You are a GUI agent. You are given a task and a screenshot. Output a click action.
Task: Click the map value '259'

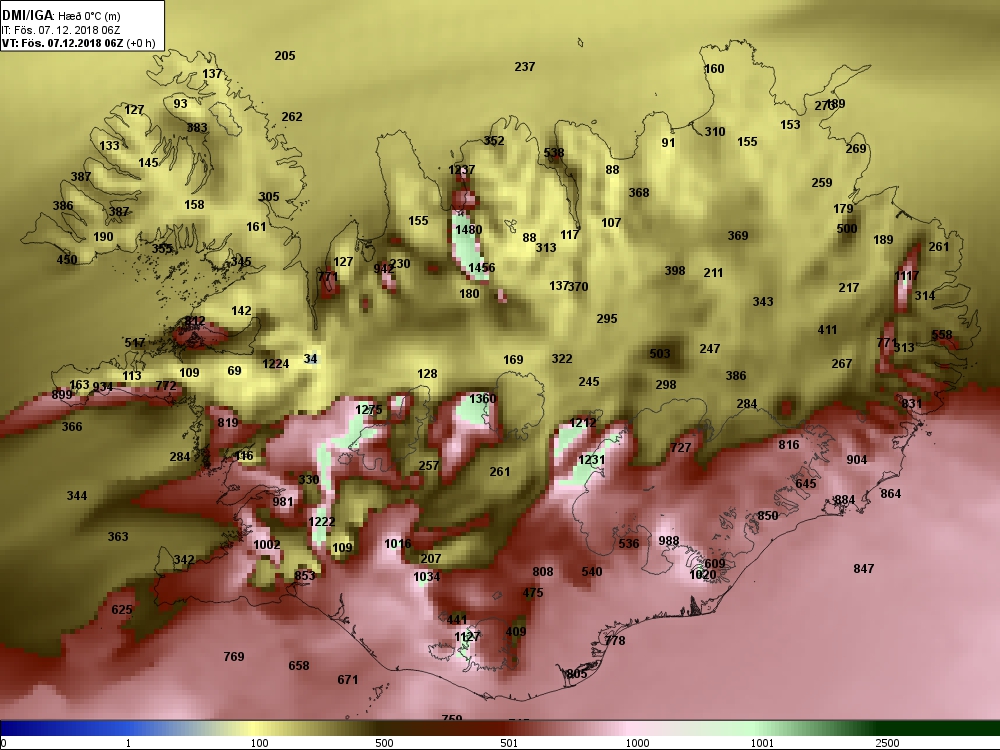pyautogui.click(x=821, y=183)
